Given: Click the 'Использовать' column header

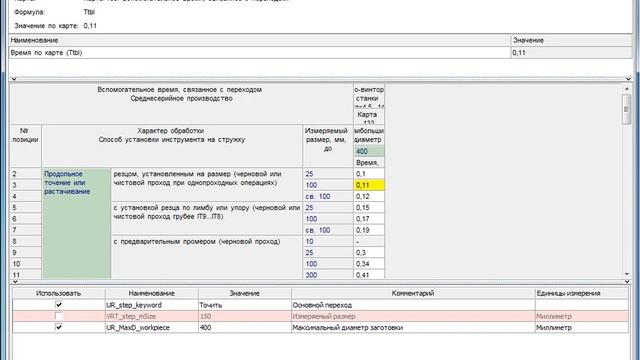Looking at the screenshot, I should click(58, 293).
